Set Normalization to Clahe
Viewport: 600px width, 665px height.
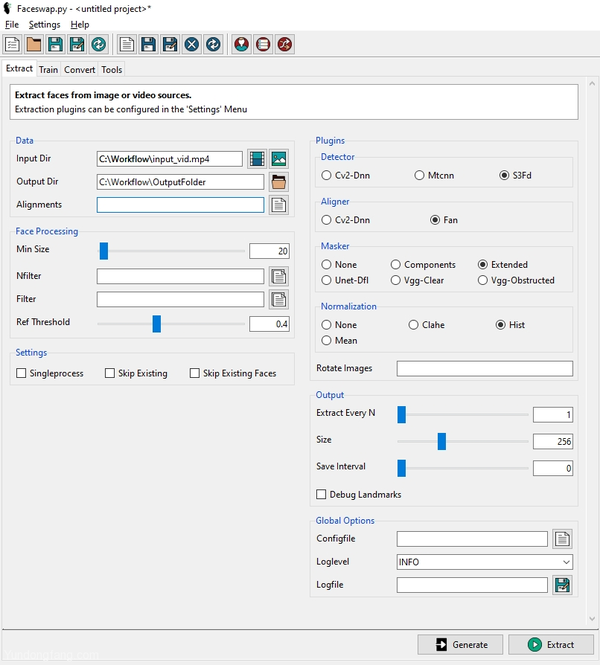point(427,325)
